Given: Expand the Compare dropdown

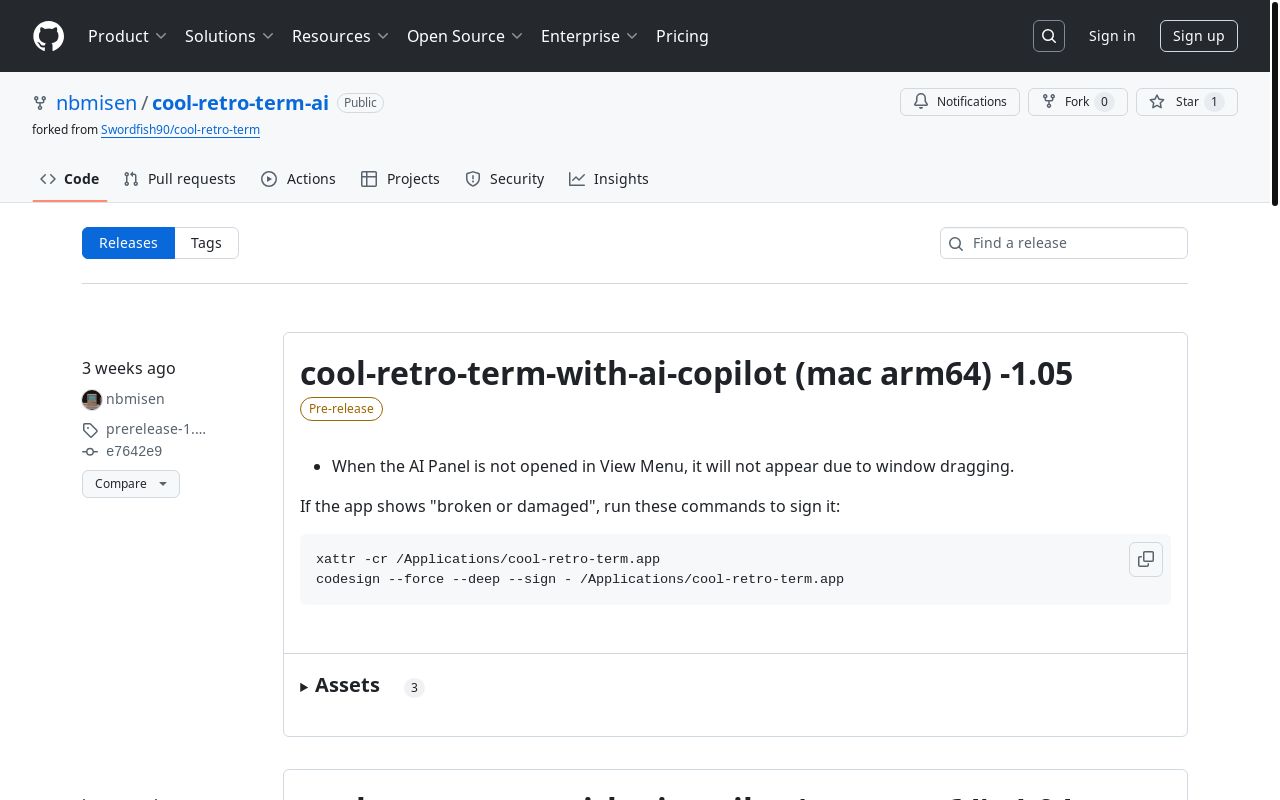Looking at the screenshot, I should pyautogui.click(x=131, y=483).
